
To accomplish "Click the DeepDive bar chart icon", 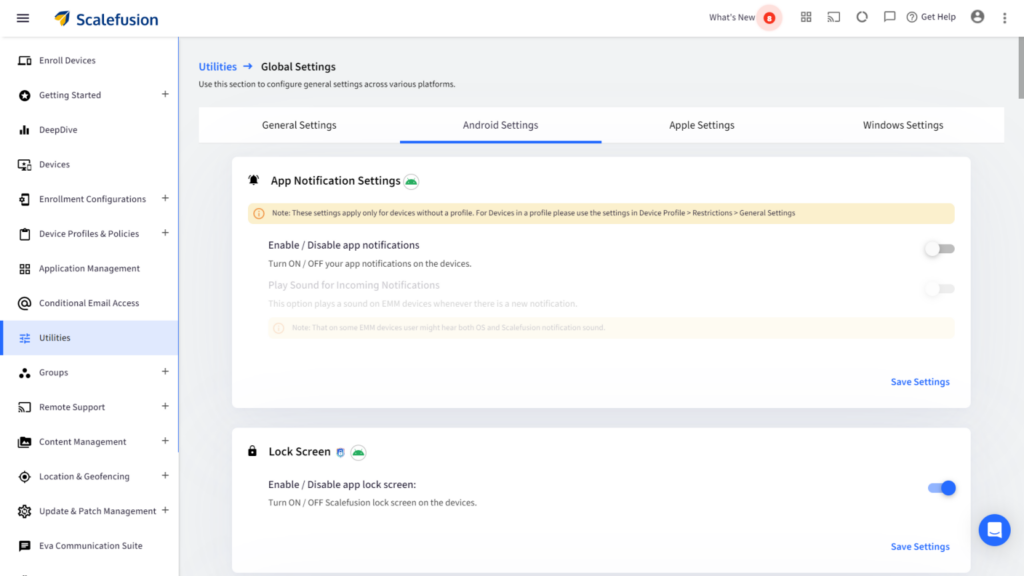I will (x=24, y=130).
